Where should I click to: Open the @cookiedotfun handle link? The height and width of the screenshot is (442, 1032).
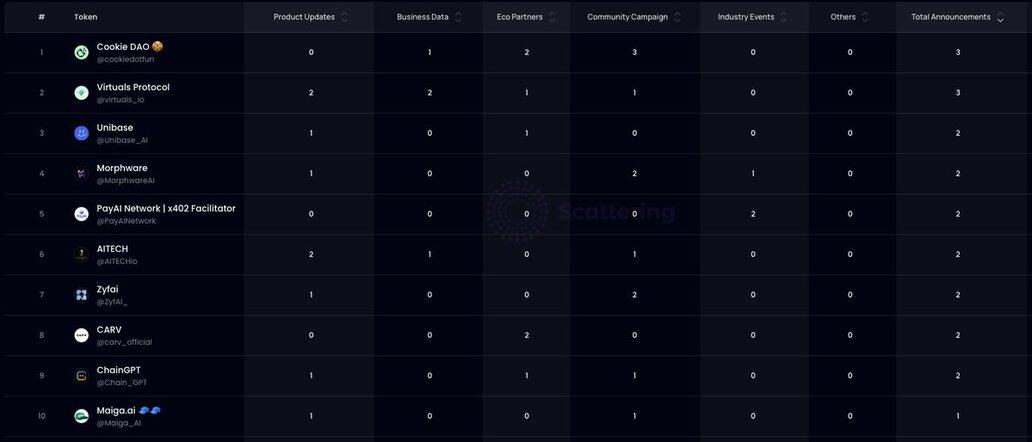(125, 59)
